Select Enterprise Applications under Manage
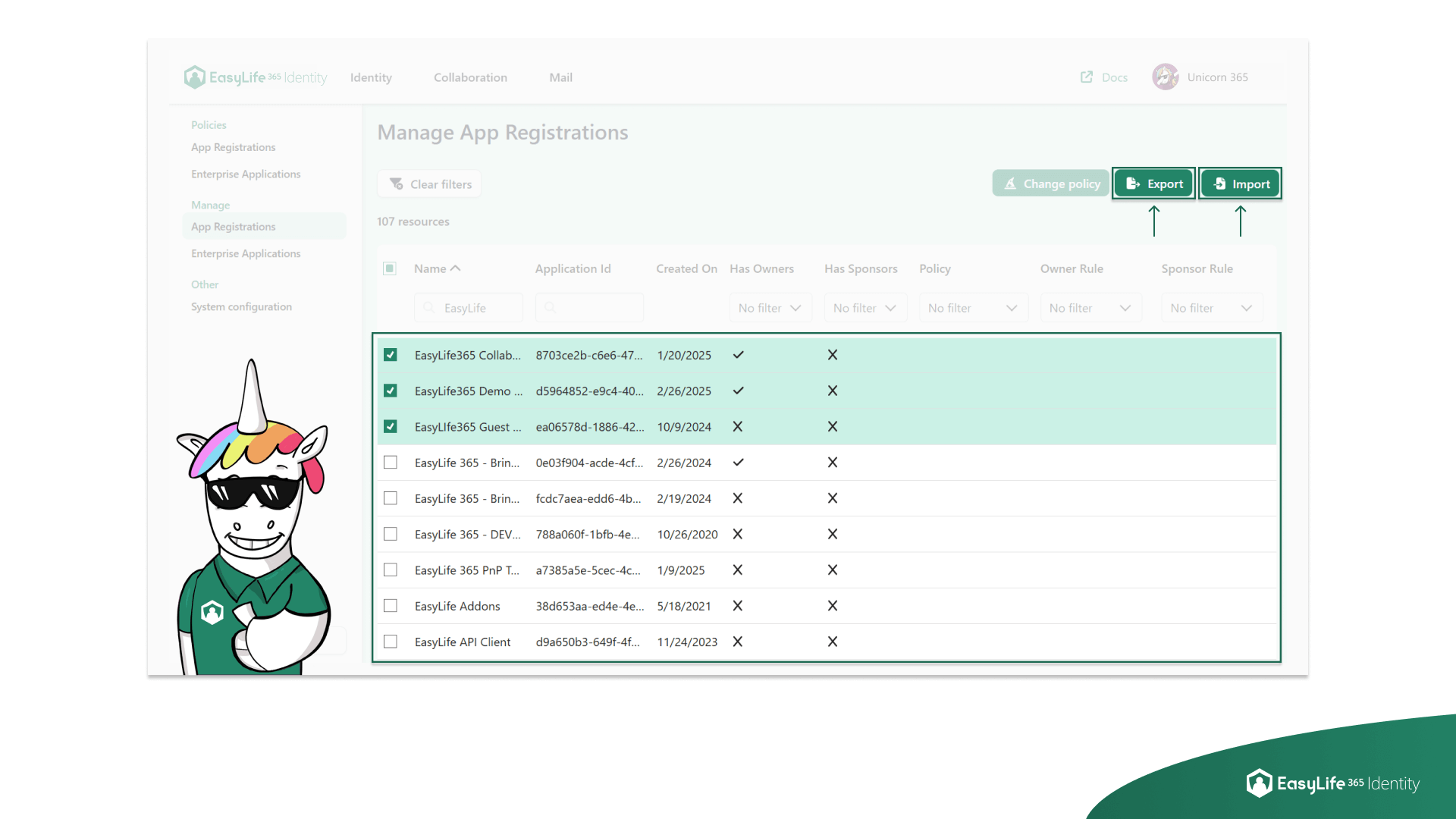Viewport: 1456px width, 819px height. coord(246,253)
